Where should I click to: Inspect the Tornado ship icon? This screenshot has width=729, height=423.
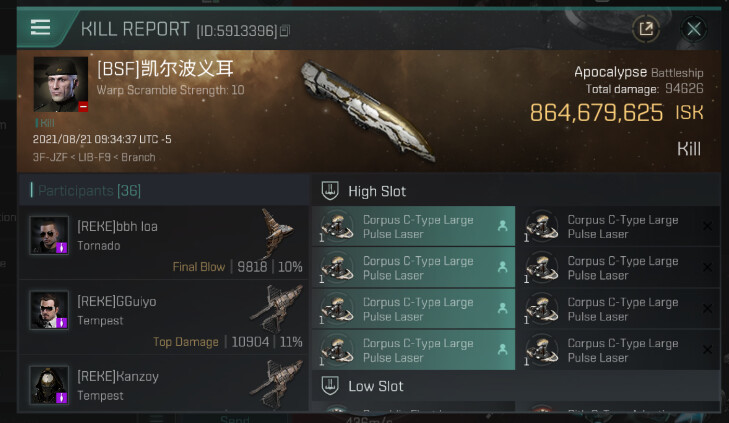click(277, 232)
